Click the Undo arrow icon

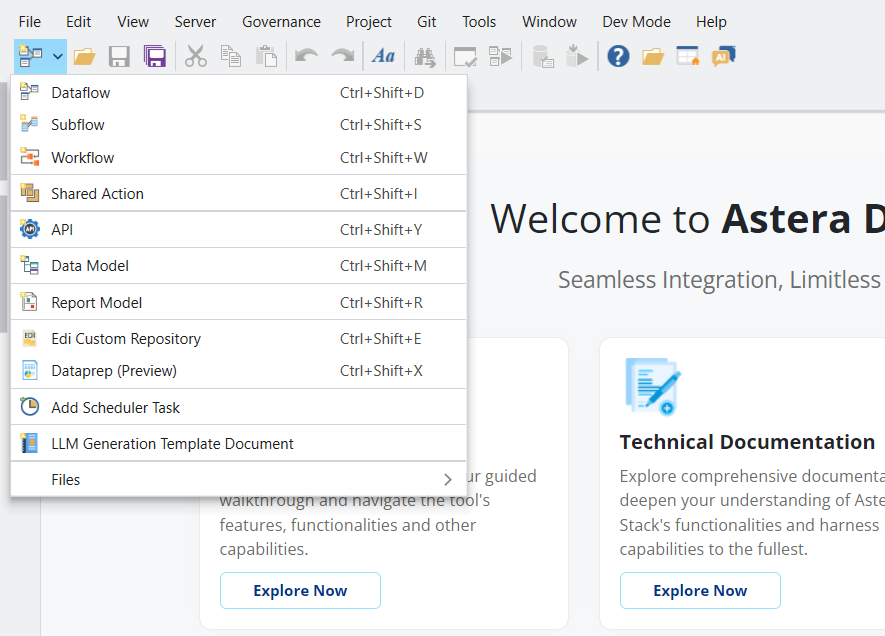click(306, 57)
